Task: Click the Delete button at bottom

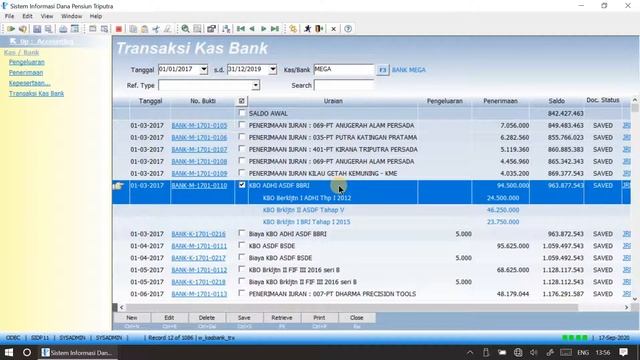Action: tap(207, 318)
